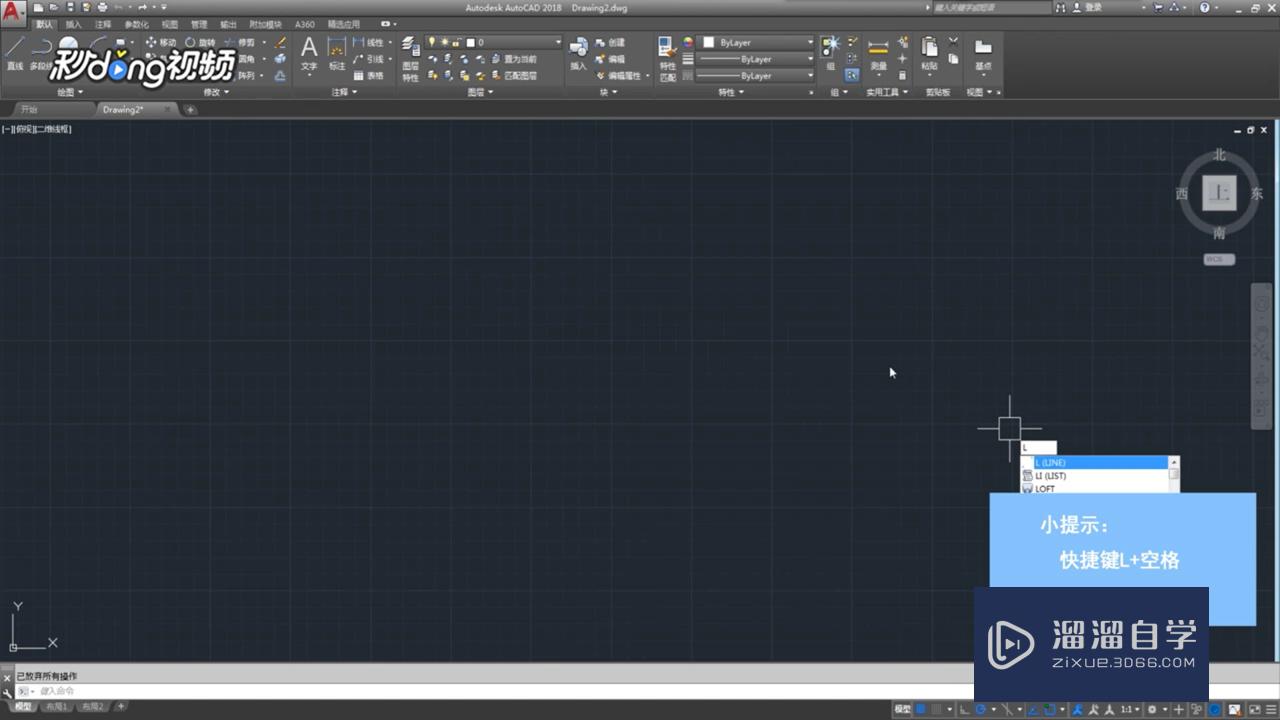Select the Rotate (旋转) tool
Screen dimensions: 1280x720
[199, 43]
